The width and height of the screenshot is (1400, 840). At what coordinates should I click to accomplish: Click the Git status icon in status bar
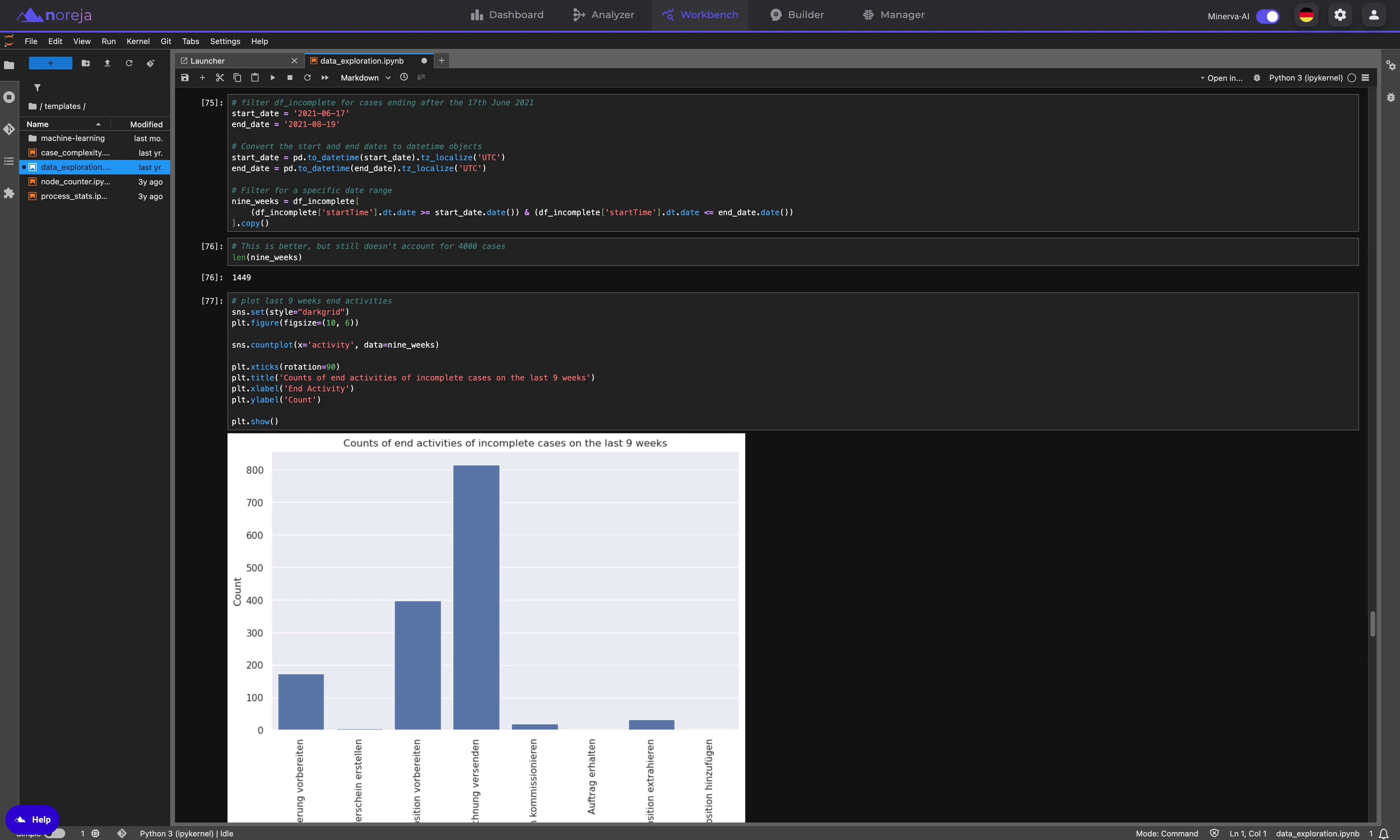point(122,833)
